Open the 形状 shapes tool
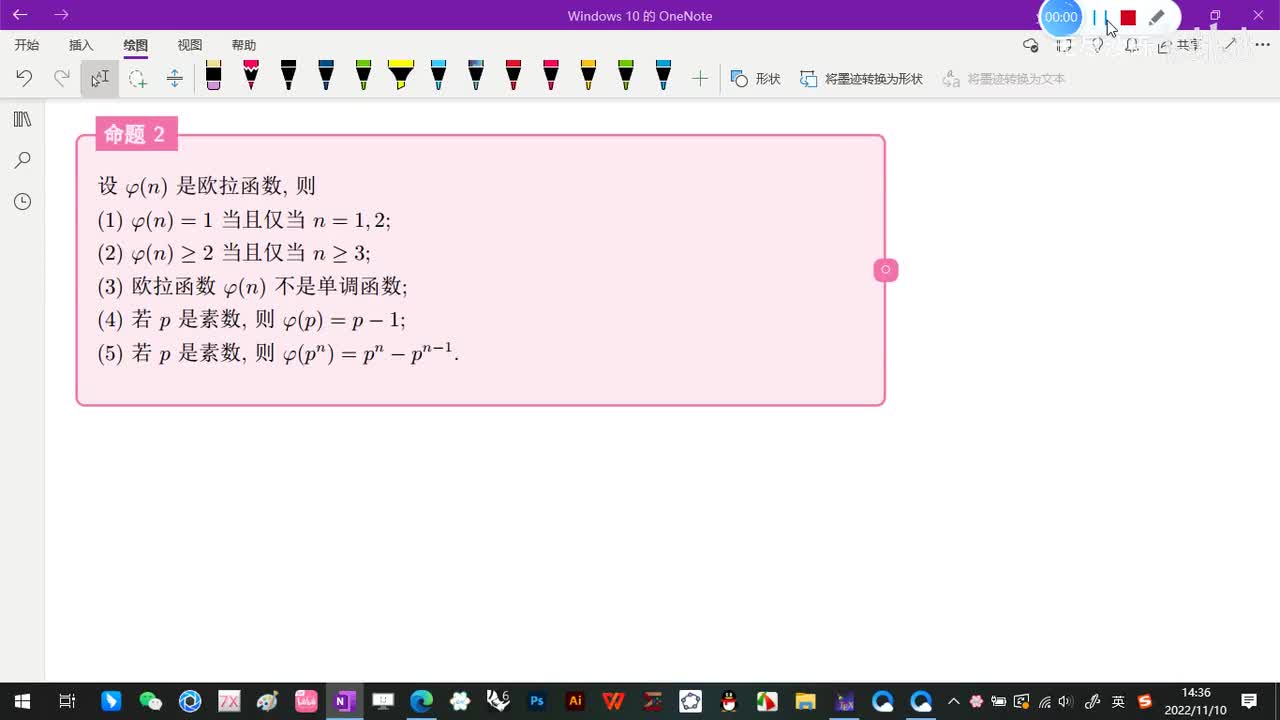Screen dimensions: 1280x720 click(756, 78)
